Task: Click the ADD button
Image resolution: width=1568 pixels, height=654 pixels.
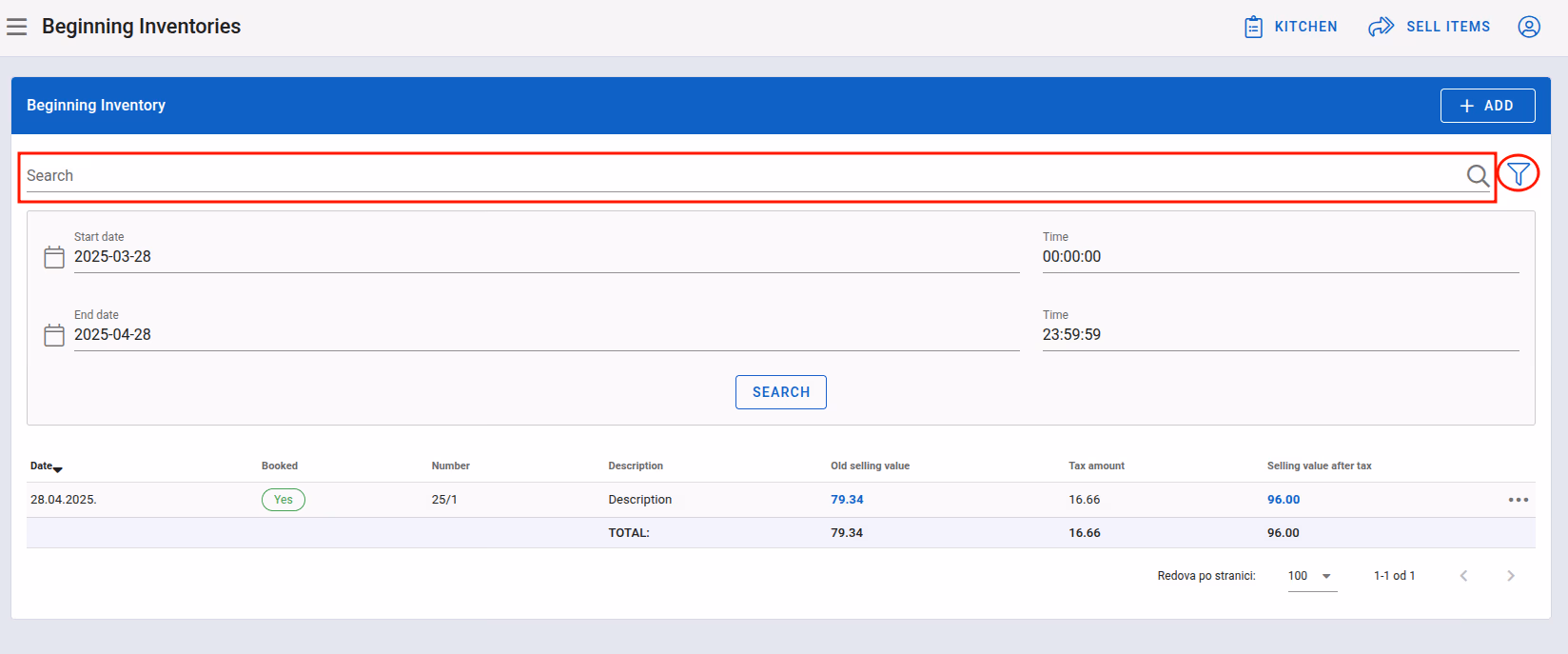Action: 1487,106
